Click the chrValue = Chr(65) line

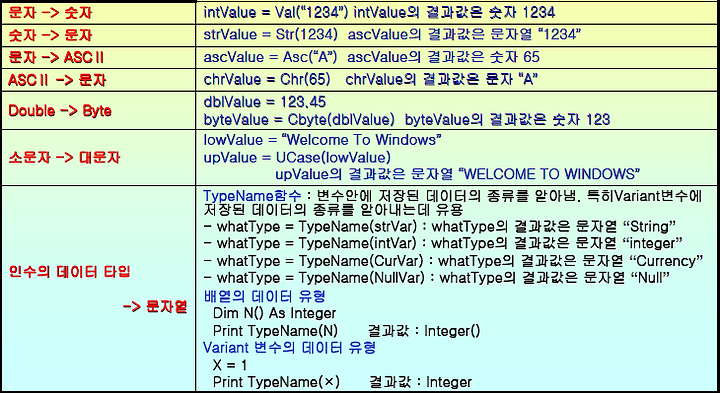pos(371,79)
